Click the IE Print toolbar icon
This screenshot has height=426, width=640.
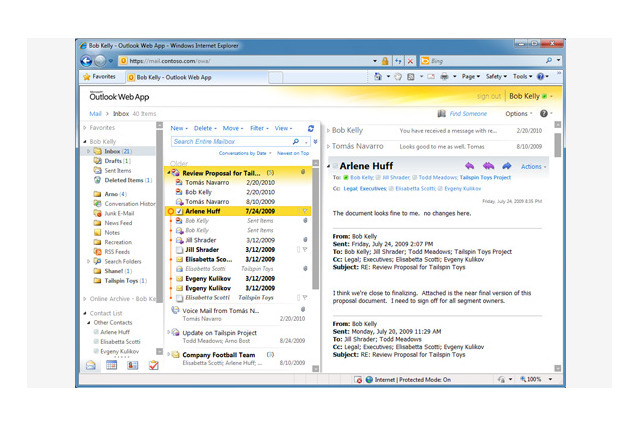[x=444, y=76]
